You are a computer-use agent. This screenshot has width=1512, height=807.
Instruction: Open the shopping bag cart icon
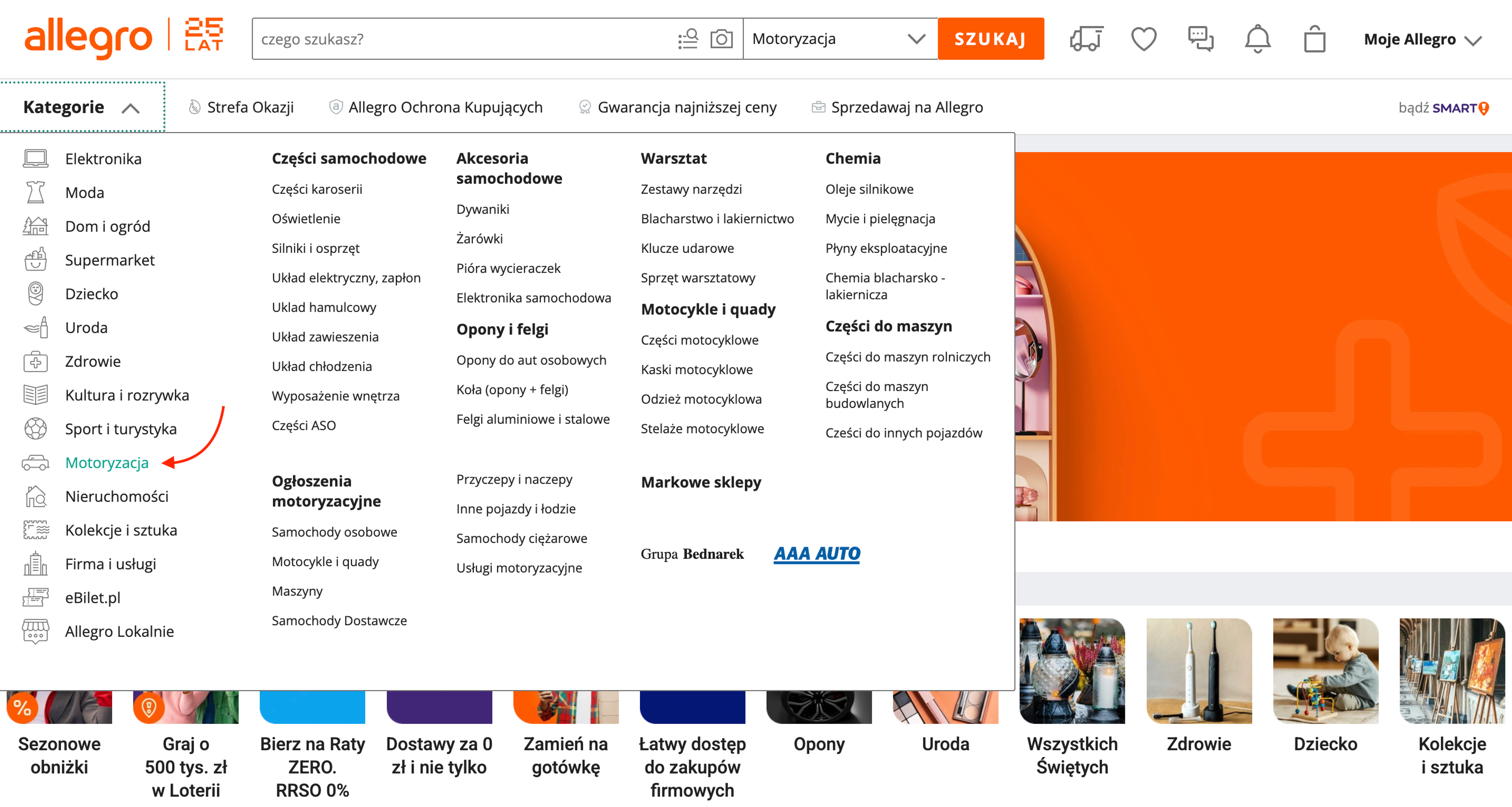pos(1314,39)
